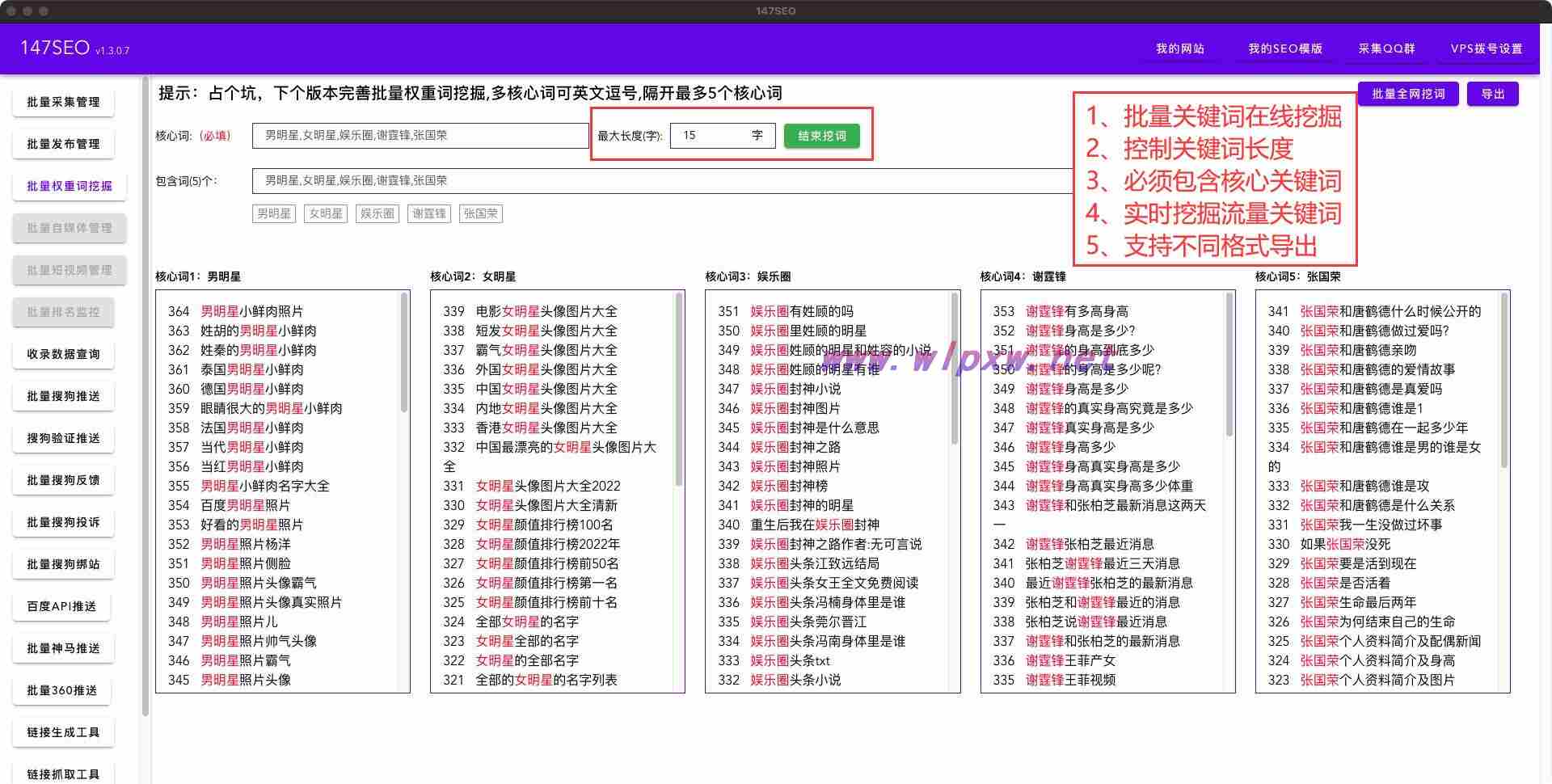Focus the 包含词 input field
Image resolution: width=1552 pixels, height=784 pixels.
663,181
